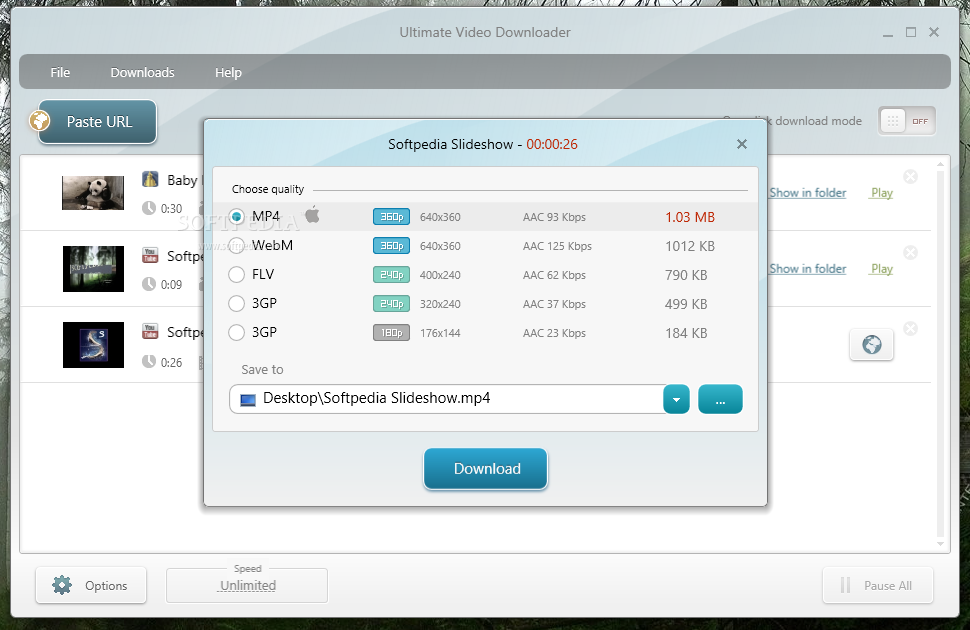Click the panda video thumbnail

pos(93,193)
